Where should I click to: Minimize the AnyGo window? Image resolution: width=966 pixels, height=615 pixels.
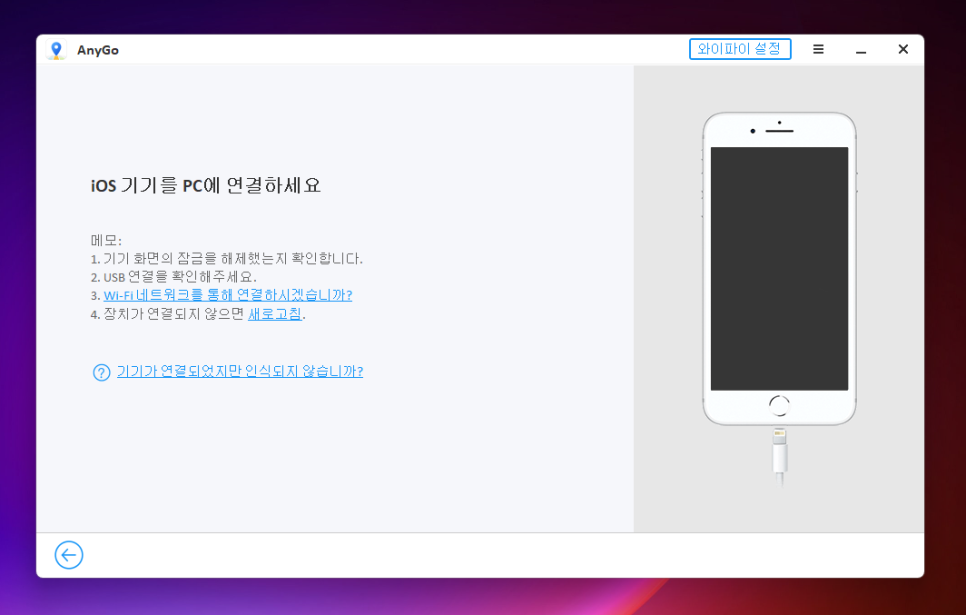click(x=861, y=50)
